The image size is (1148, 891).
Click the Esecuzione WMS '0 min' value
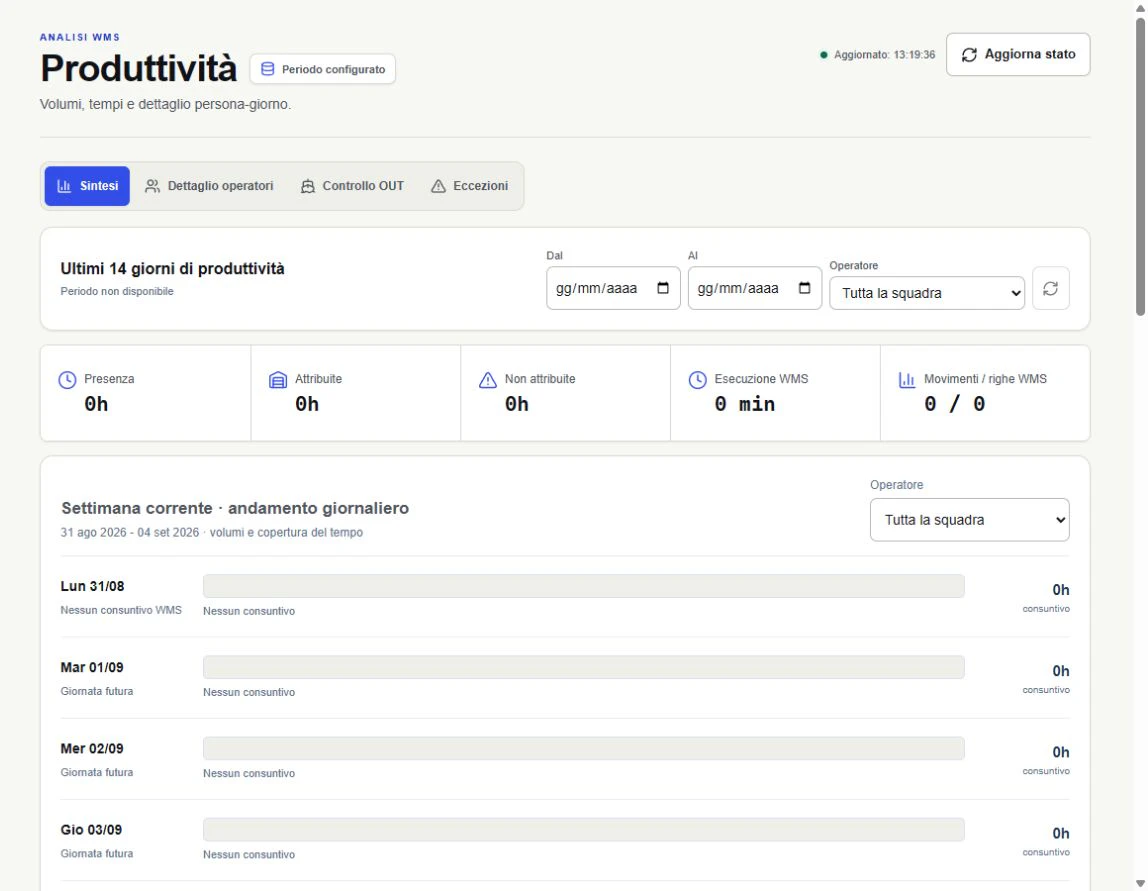pyautogui.click(x=745, y=404)
